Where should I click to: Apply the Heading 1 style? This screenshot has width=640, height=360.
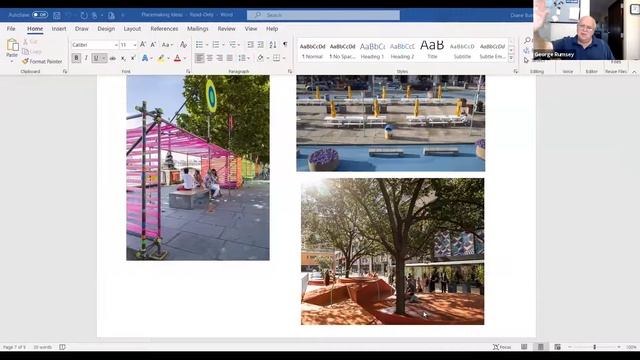point(372,51)
